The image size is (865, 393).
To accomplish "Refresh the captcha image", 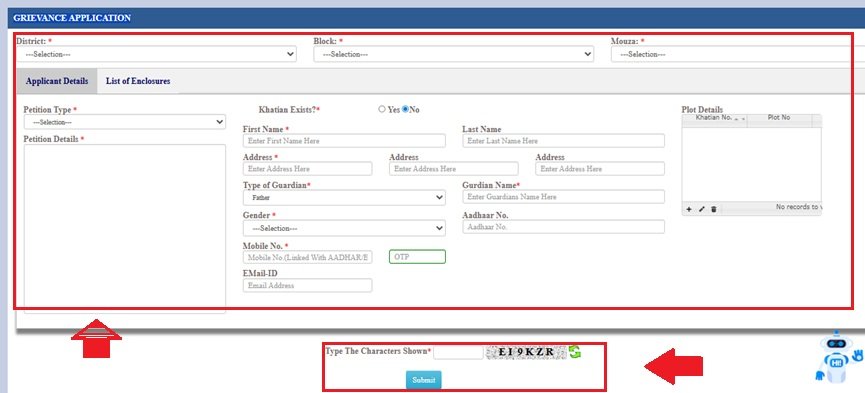I will pyautogui.click(x=575, y=351).
